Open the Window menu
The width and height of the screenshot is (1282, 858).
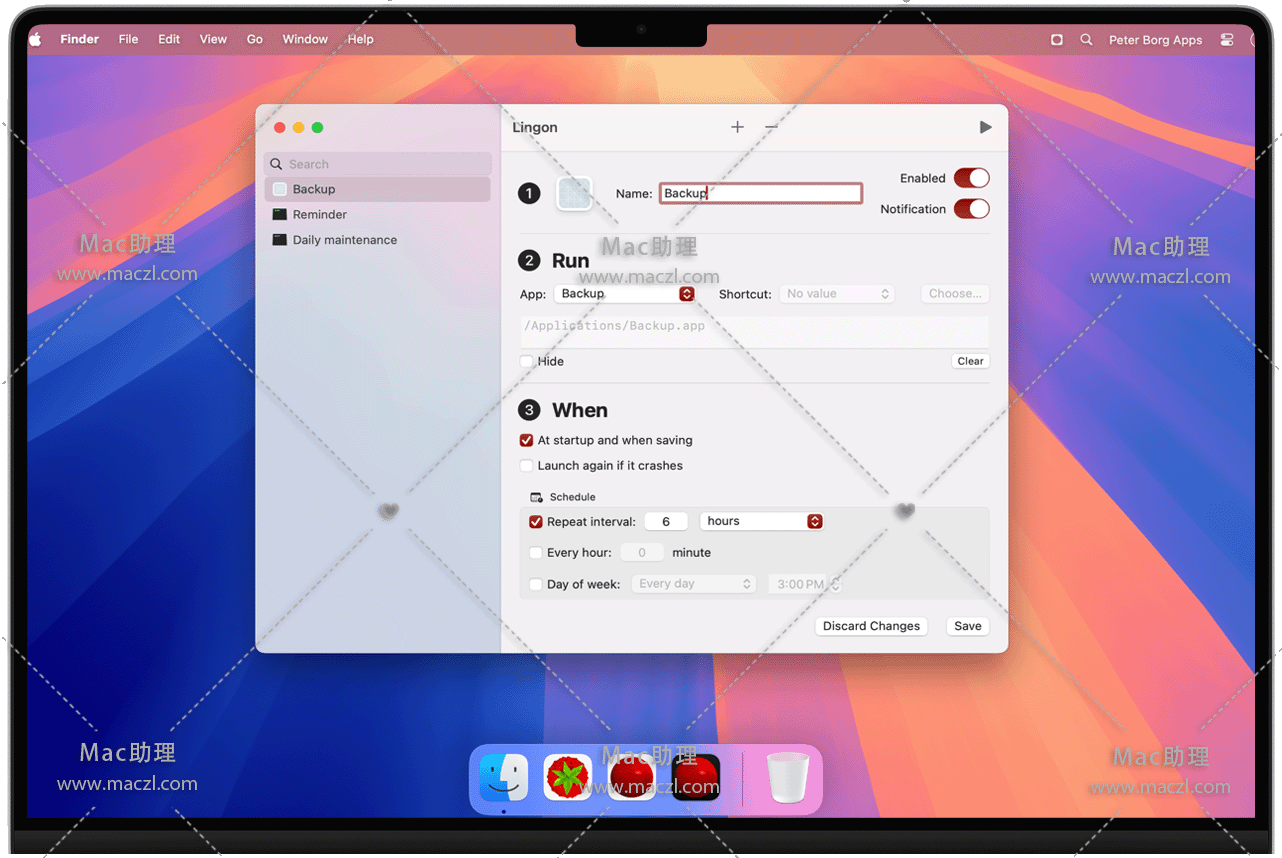tap(305, 40)
